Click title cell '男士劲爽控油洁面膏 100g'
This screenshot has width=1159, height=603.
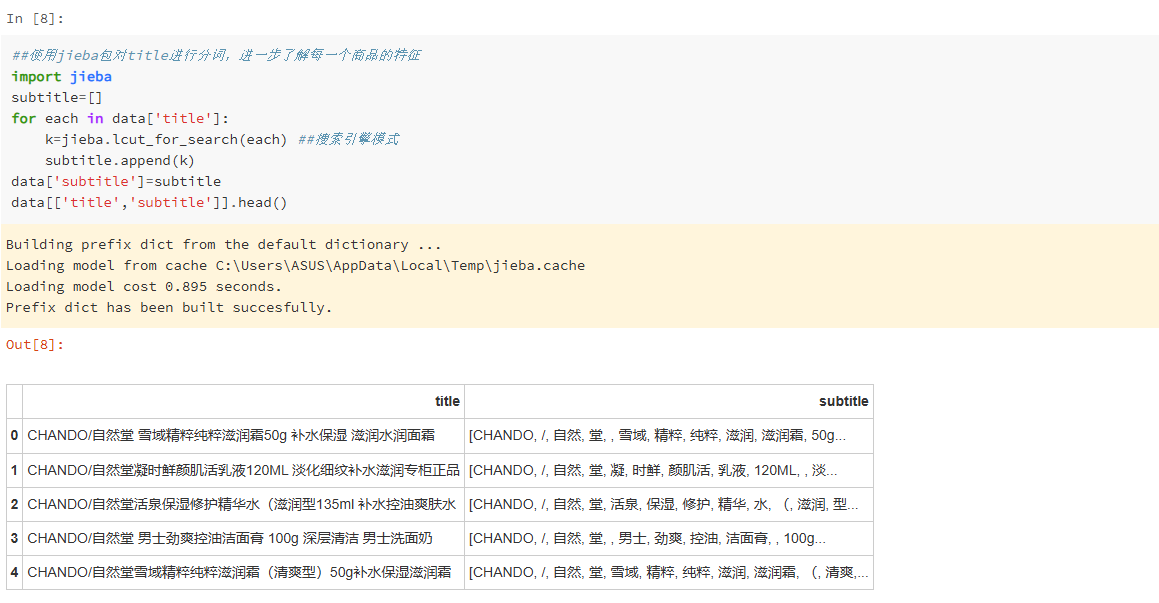coord(243,539)
